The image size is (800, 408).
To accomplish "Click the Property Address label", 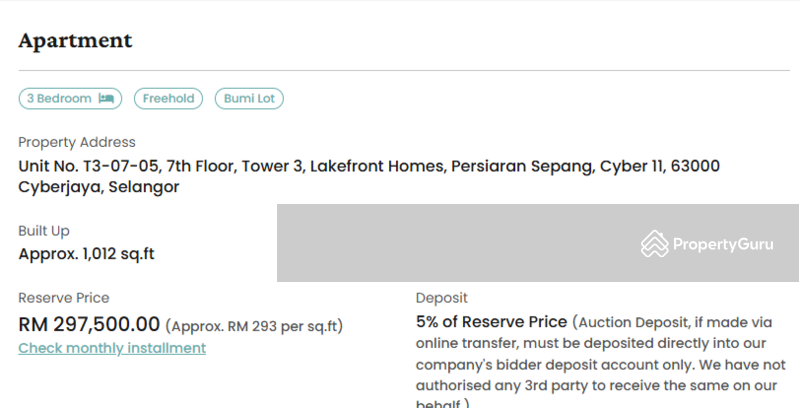I will (x=77, y=142).
